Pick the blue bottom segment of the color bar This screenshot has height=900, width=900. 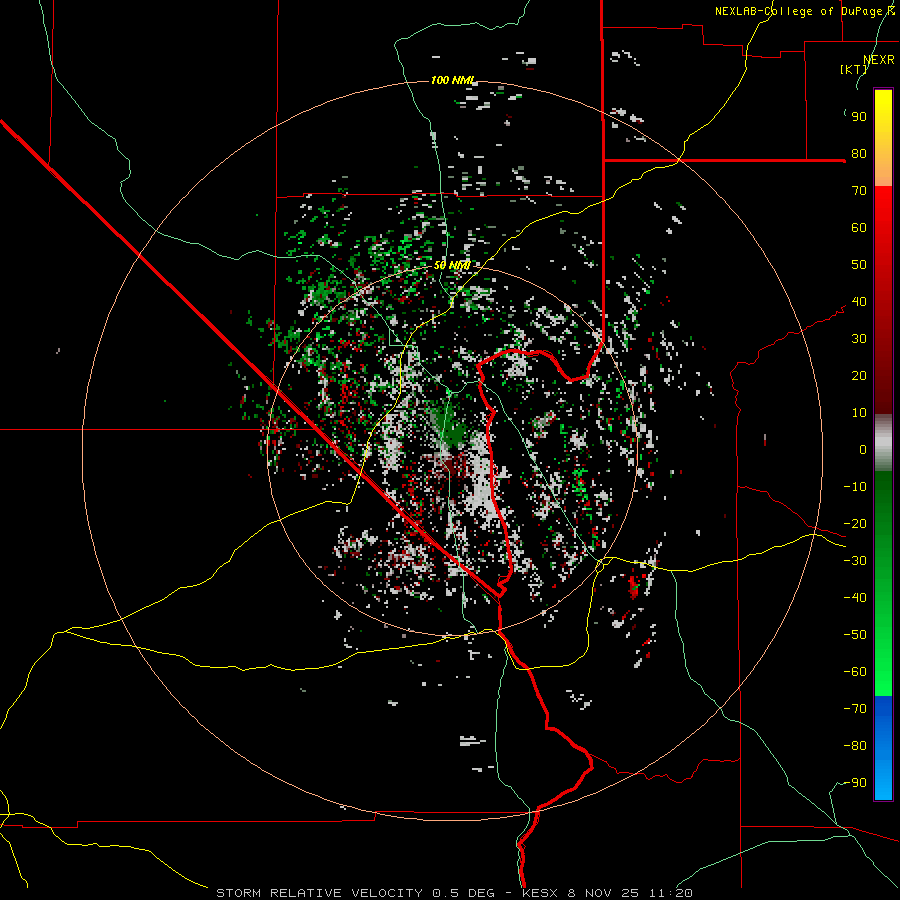[883, 748]
